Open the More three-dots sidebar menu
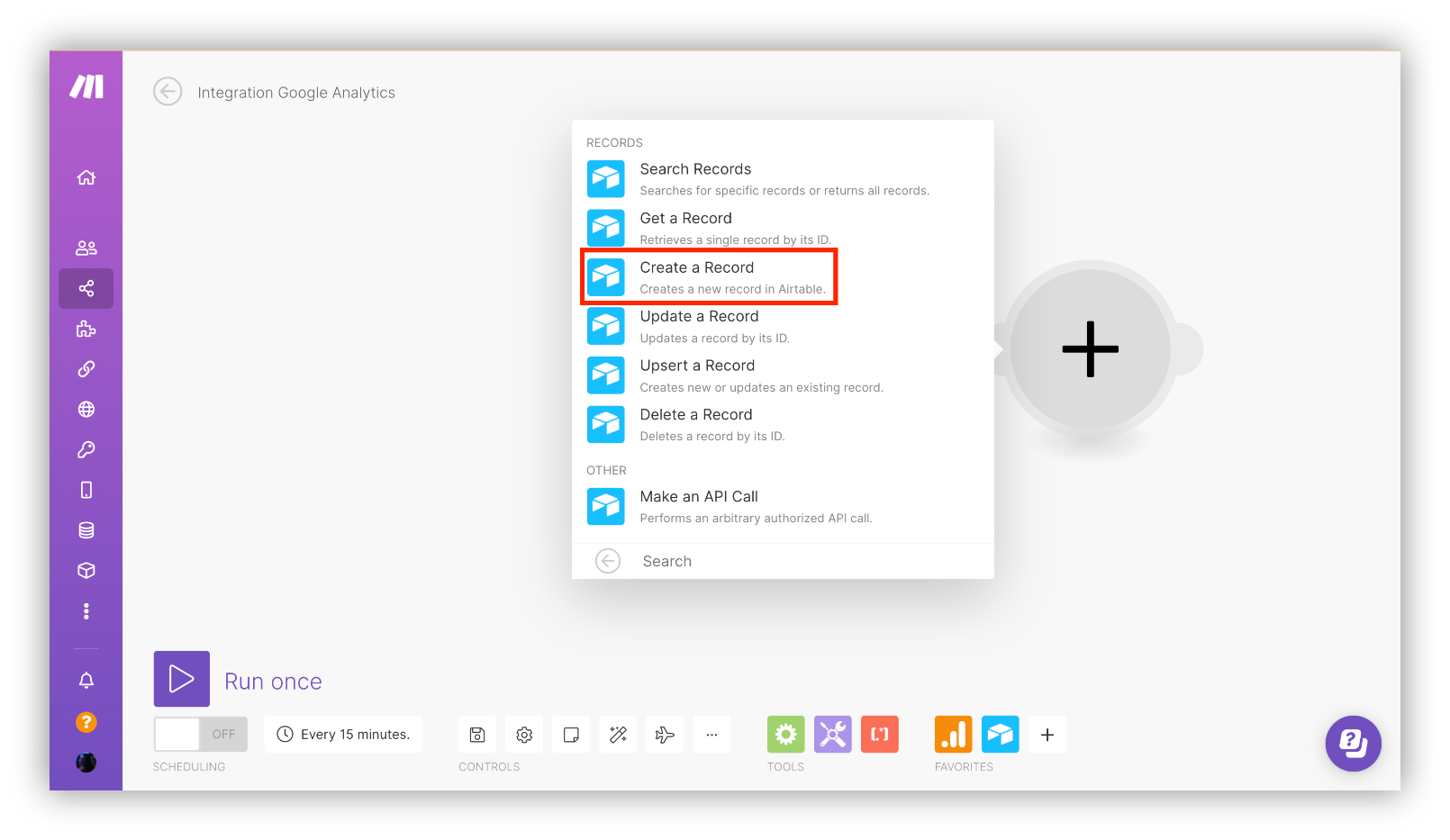The image size is (1450, 840). pyautogui.click(x=86, y=611)
